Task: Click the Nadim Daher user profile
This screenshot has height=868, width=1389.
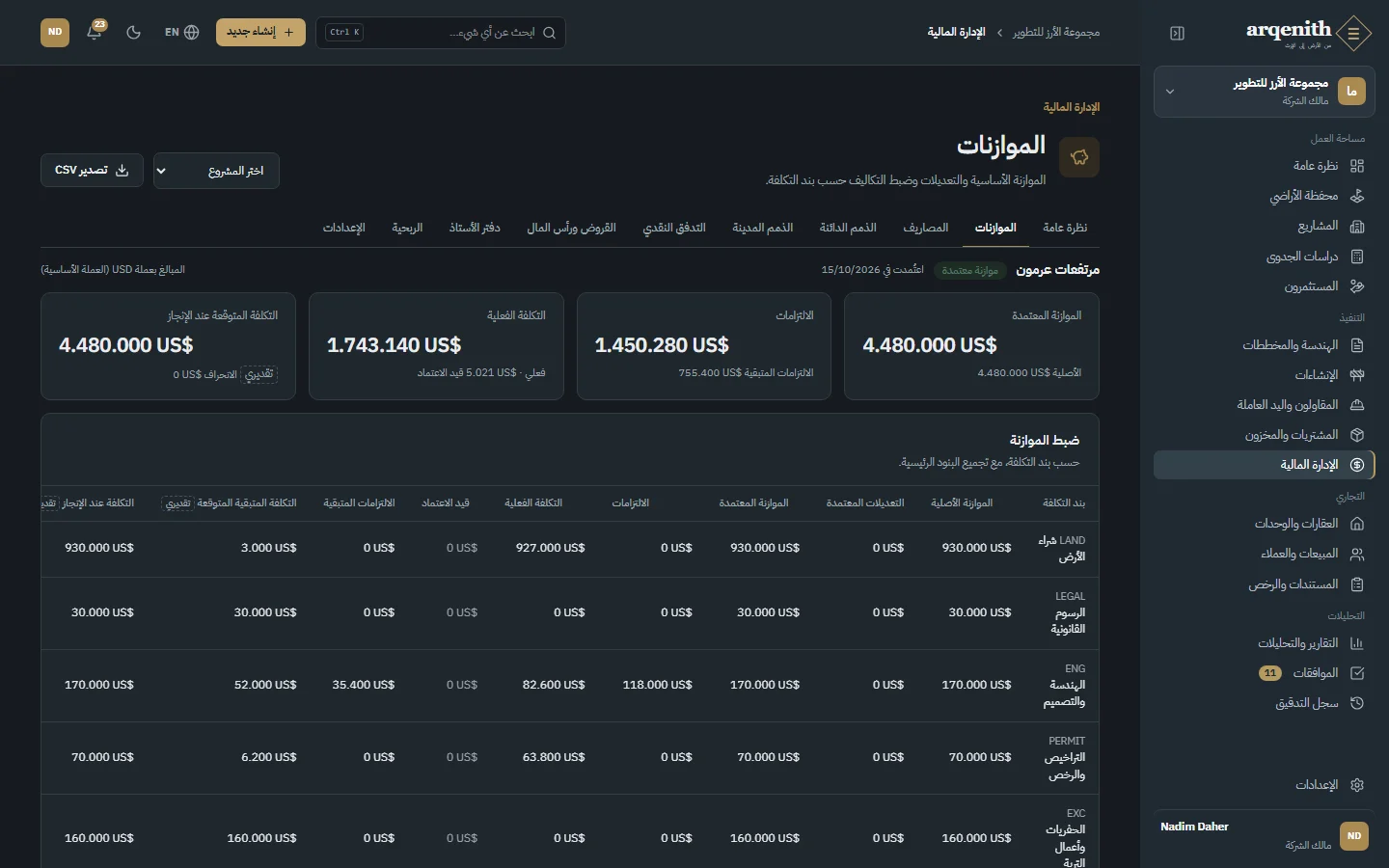Action: [1264, 836]
